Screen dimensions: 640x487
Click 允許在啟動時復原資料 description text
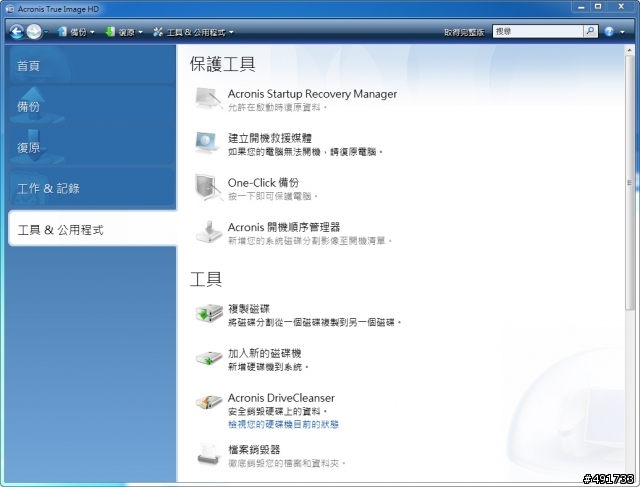277,107
